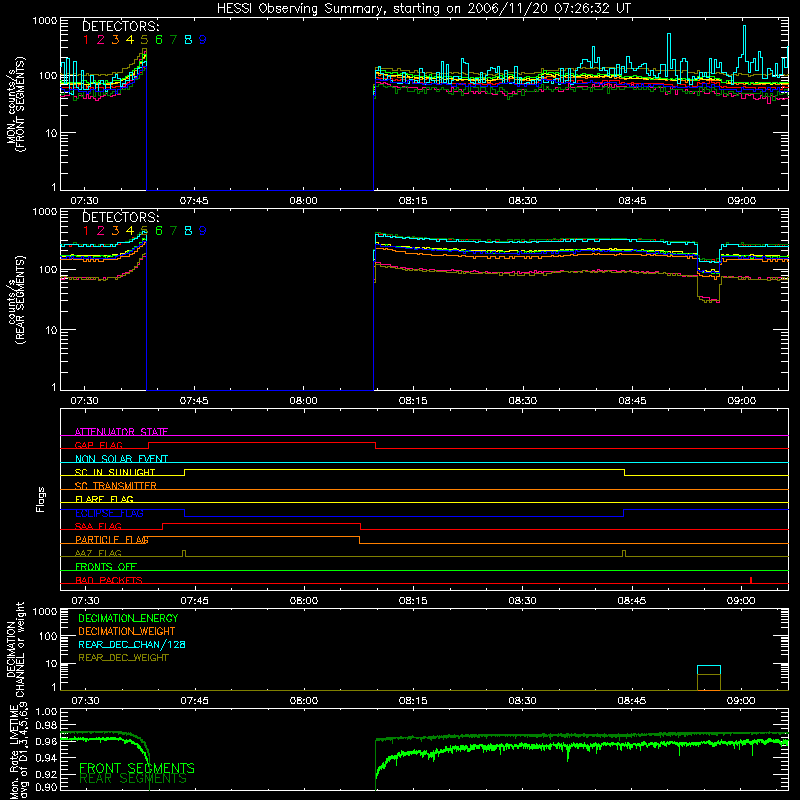The image size is (800, 800).
Task: Select the FRONTS_OFF flag label
Action: [106, 566]
